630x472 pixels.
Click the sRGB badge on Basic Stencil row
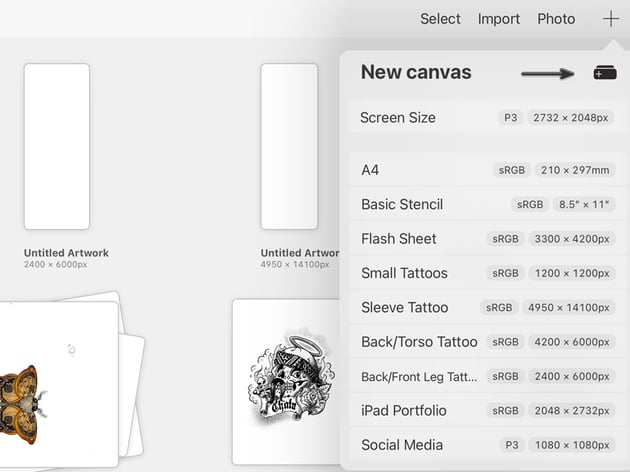(x=530, y=204)
